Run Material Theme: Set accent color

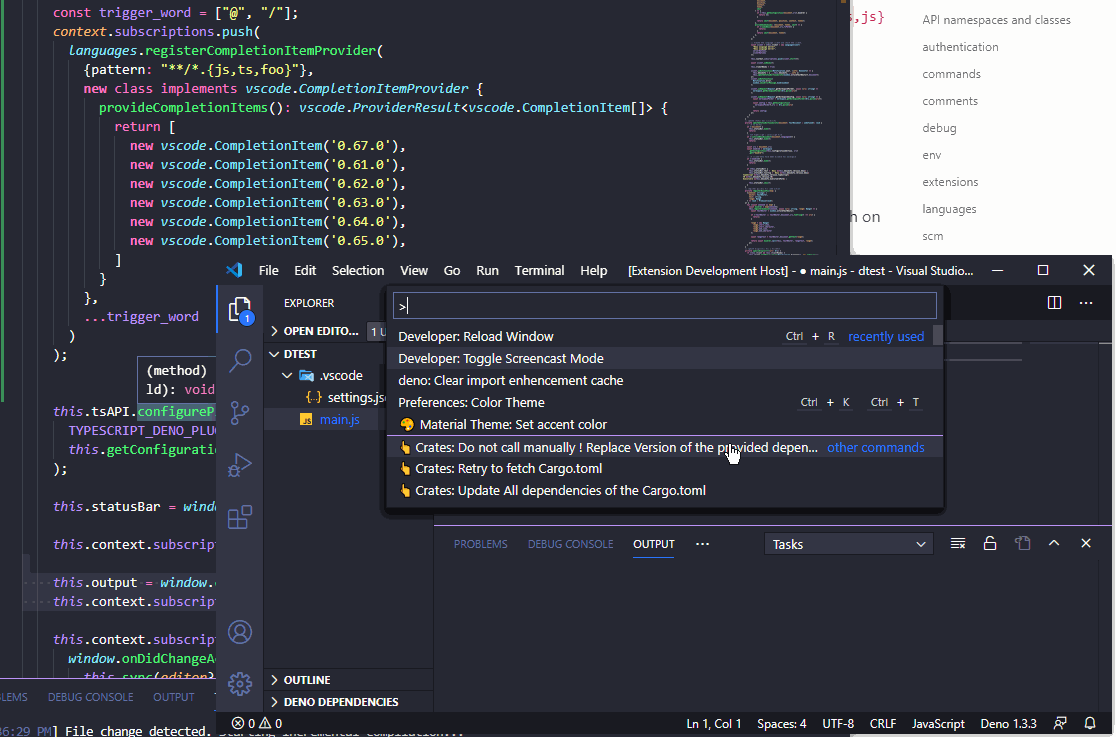[x=665, y=424]
